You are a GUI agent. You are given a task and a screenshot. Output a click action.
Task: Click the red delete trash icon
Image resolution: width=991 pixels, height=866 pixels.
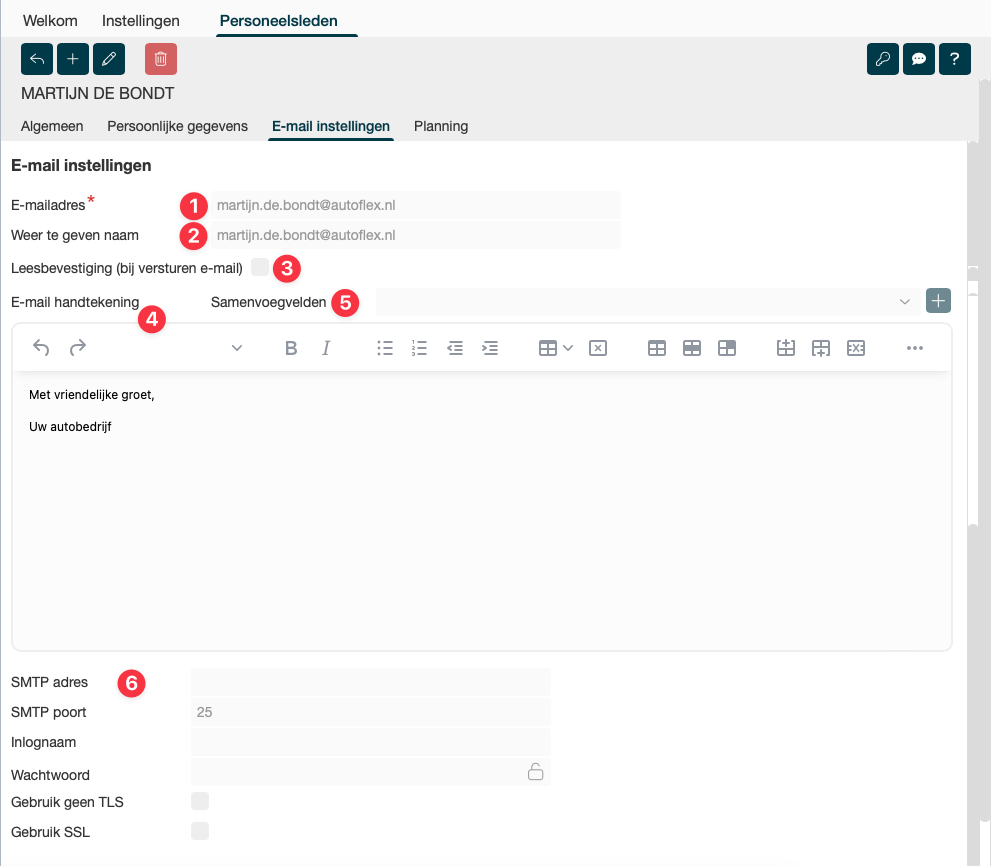[x=160, y=59]
